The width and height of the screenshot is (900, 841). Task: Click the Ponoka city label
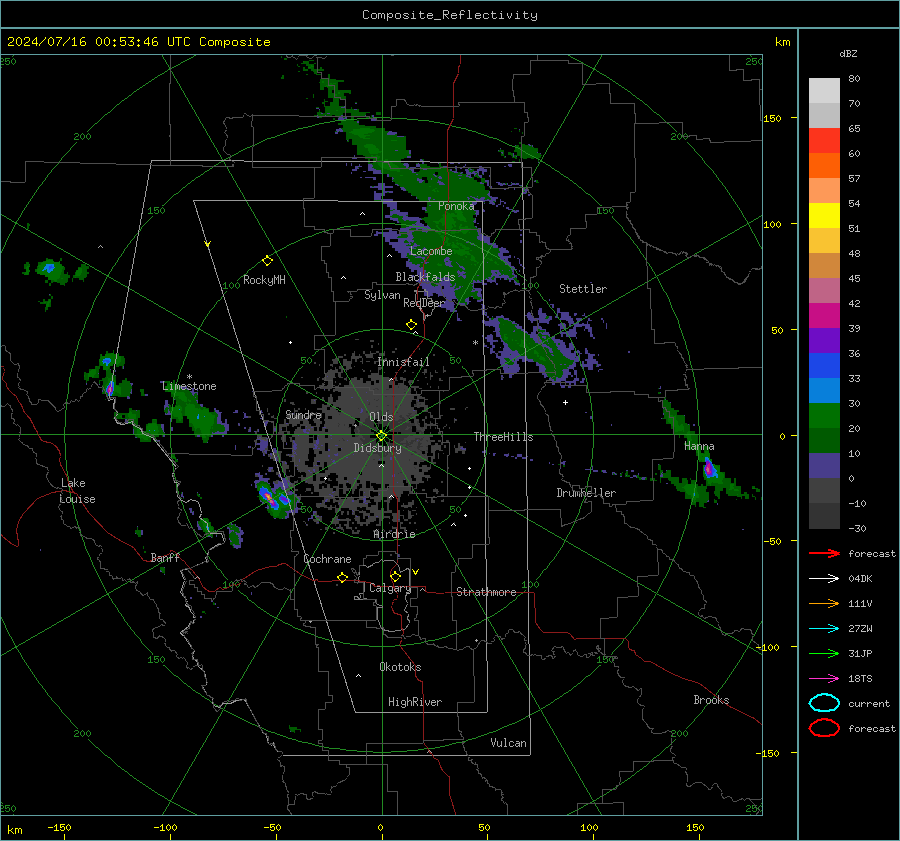point(456,206)
